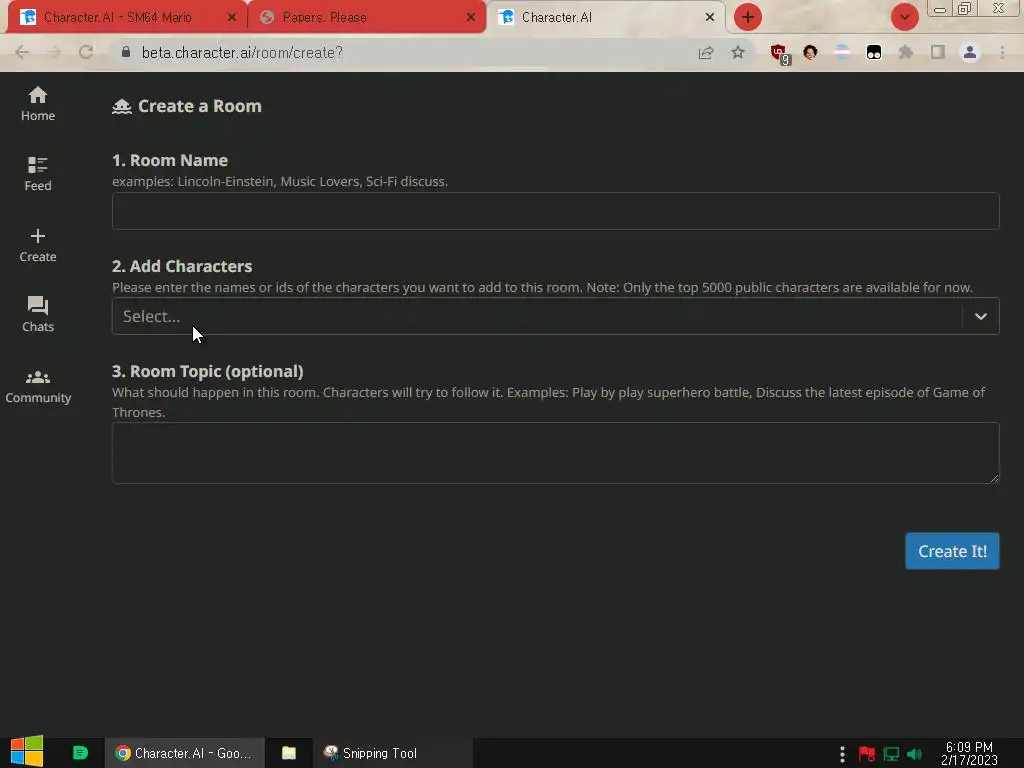This screenshot has width=1024, height=768.
Task: Switch to Character.AI - SM64 Mario tab
Action: 127,18
